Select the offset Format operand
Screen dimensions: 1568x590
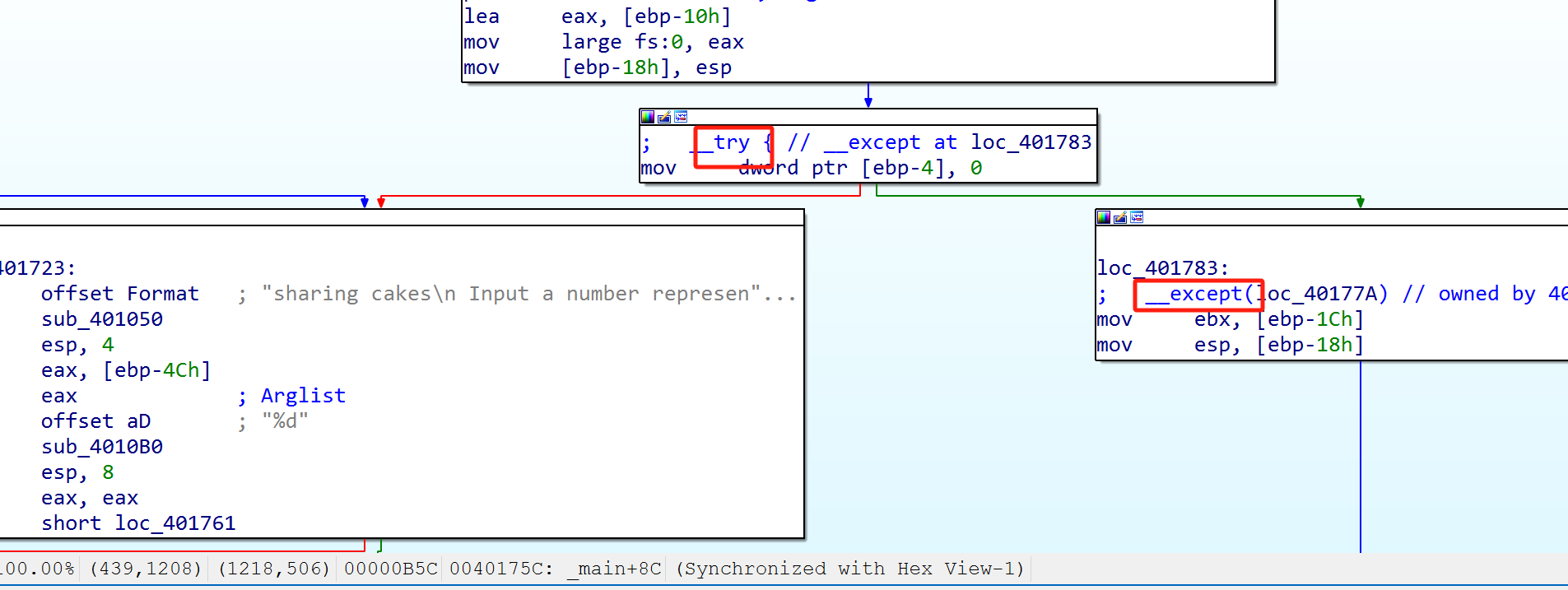point(120,294)
